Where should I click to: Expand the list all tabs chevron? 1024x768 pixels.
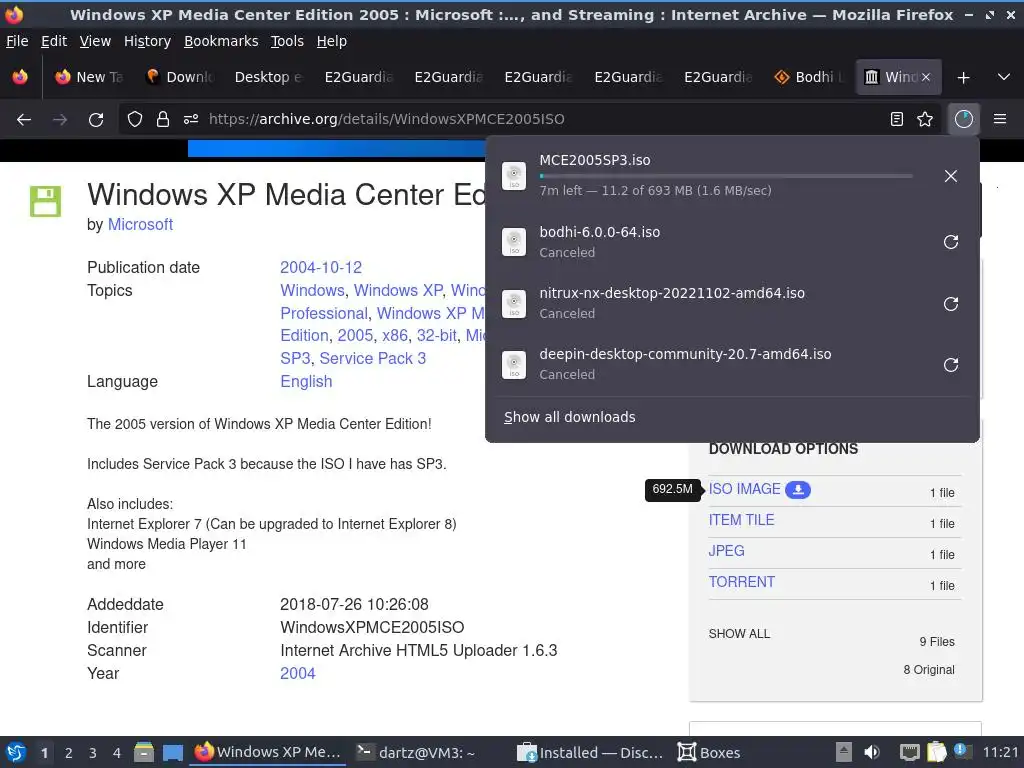1004,78
